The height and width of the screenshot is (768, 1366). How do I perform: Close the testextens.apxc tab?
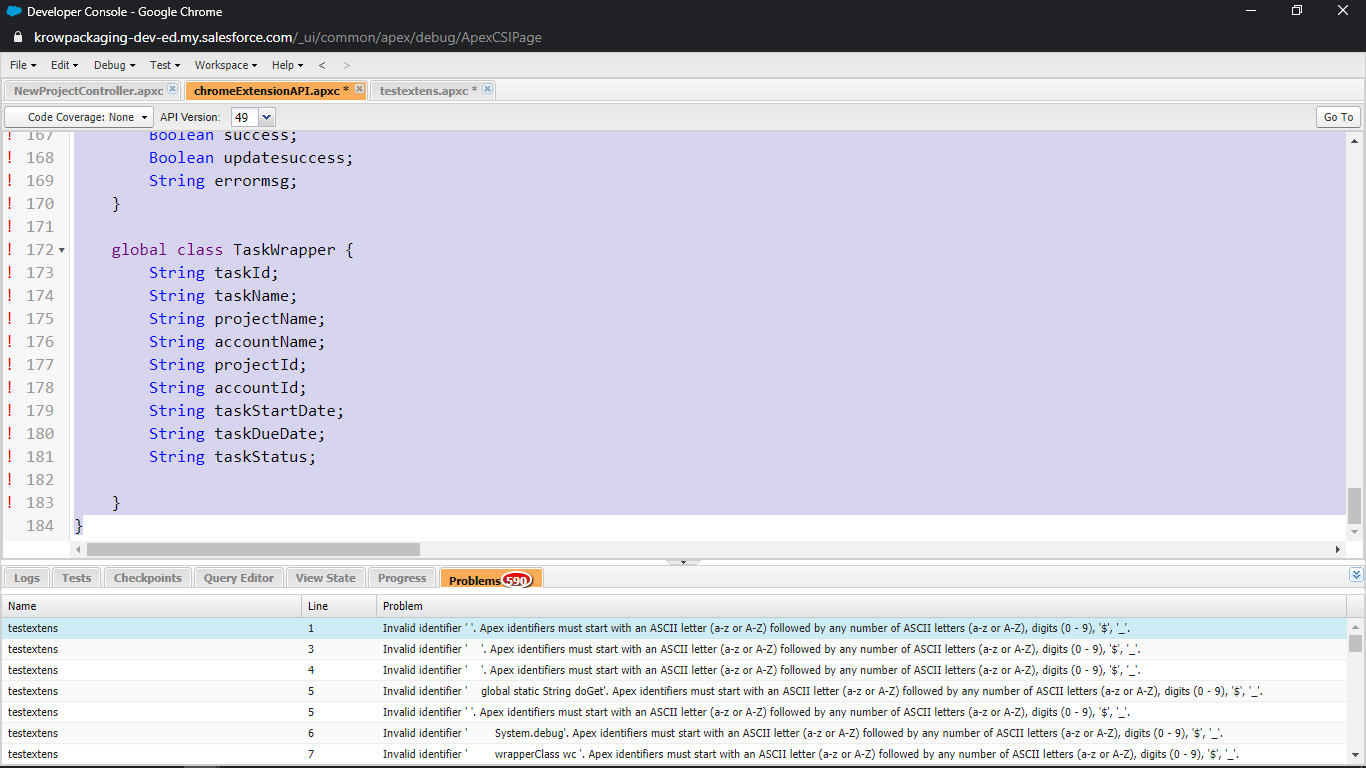point(487,89)
